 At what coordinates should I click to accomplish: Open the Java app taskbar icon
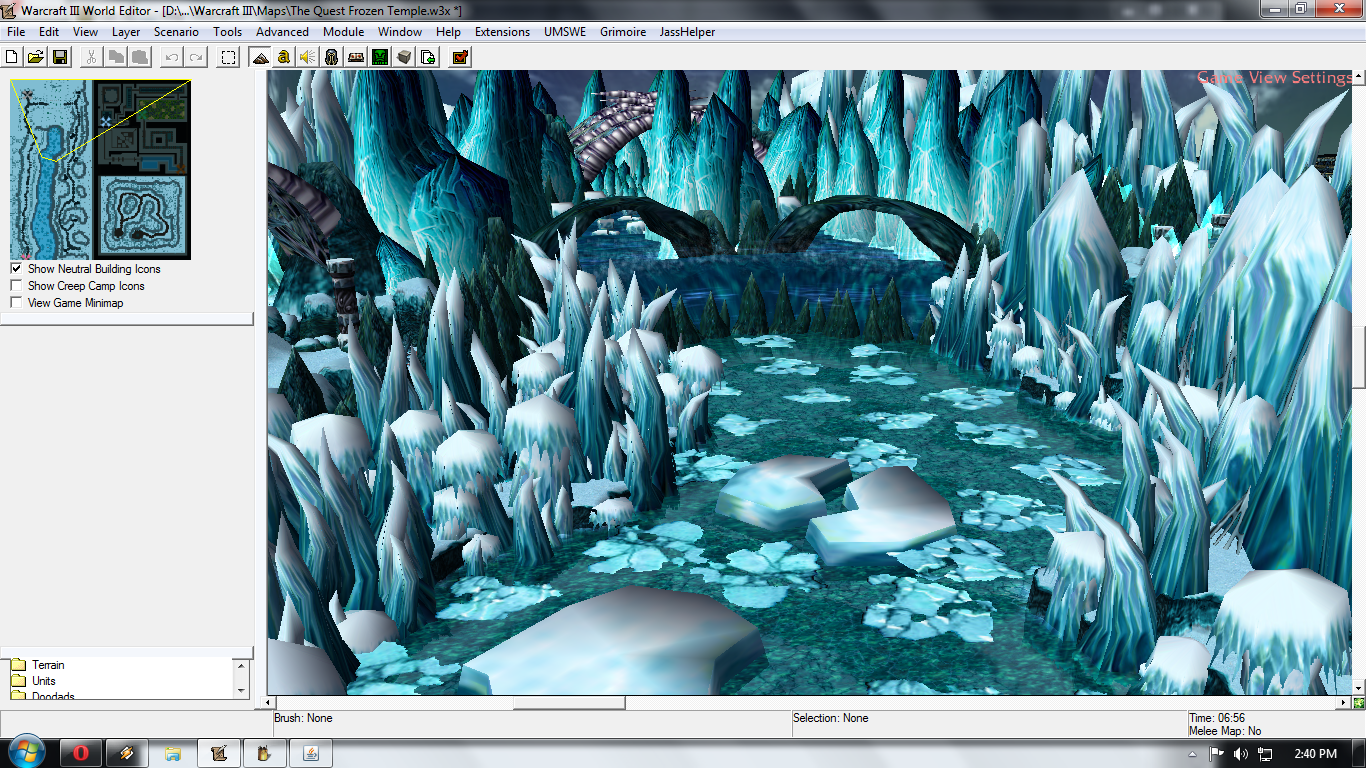click(x=311, y=753)
